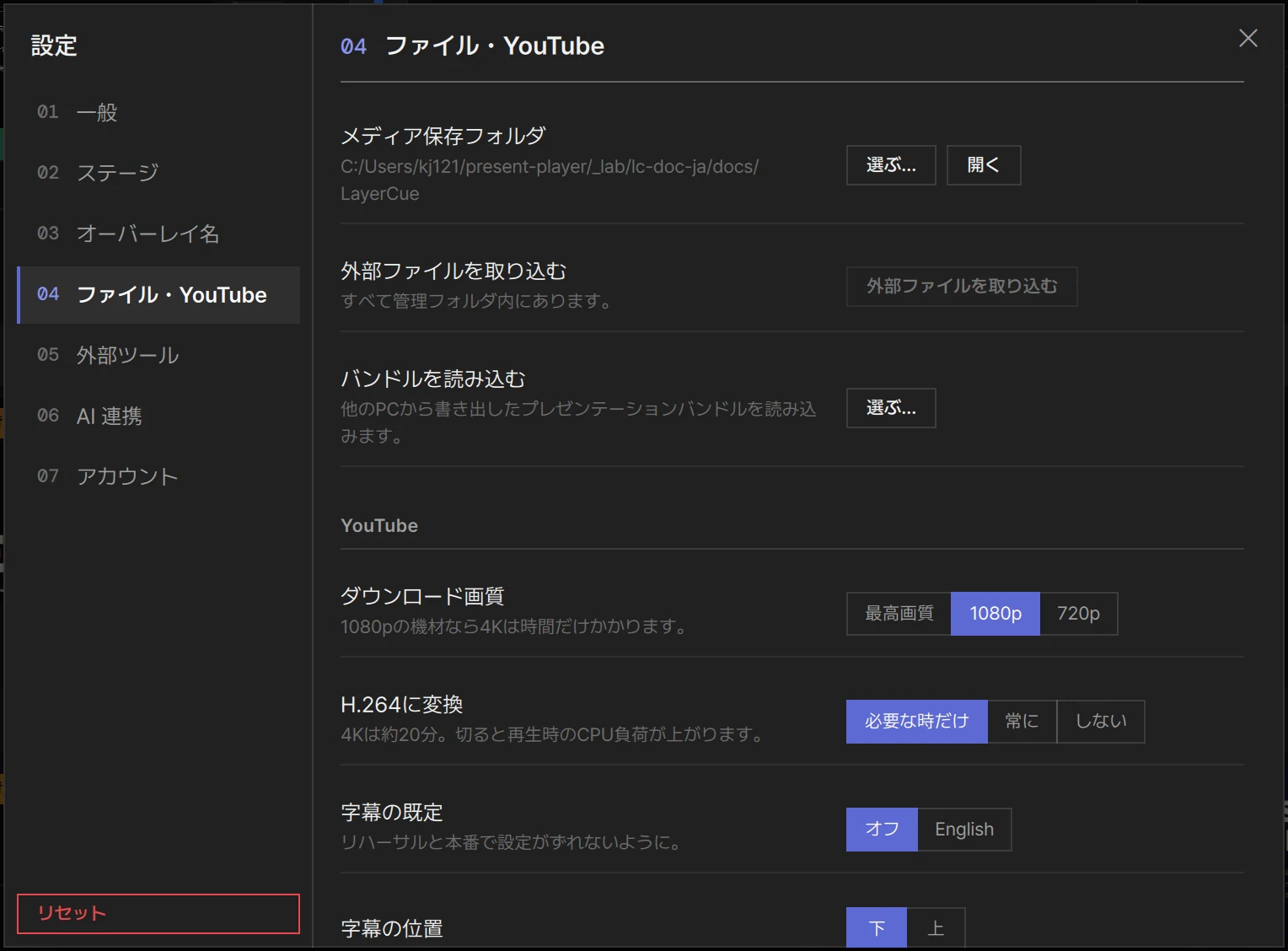The width and height of the screenshot is (1288, 951).
Task: Set default subtitles to English
Action: tap(964, 830)
